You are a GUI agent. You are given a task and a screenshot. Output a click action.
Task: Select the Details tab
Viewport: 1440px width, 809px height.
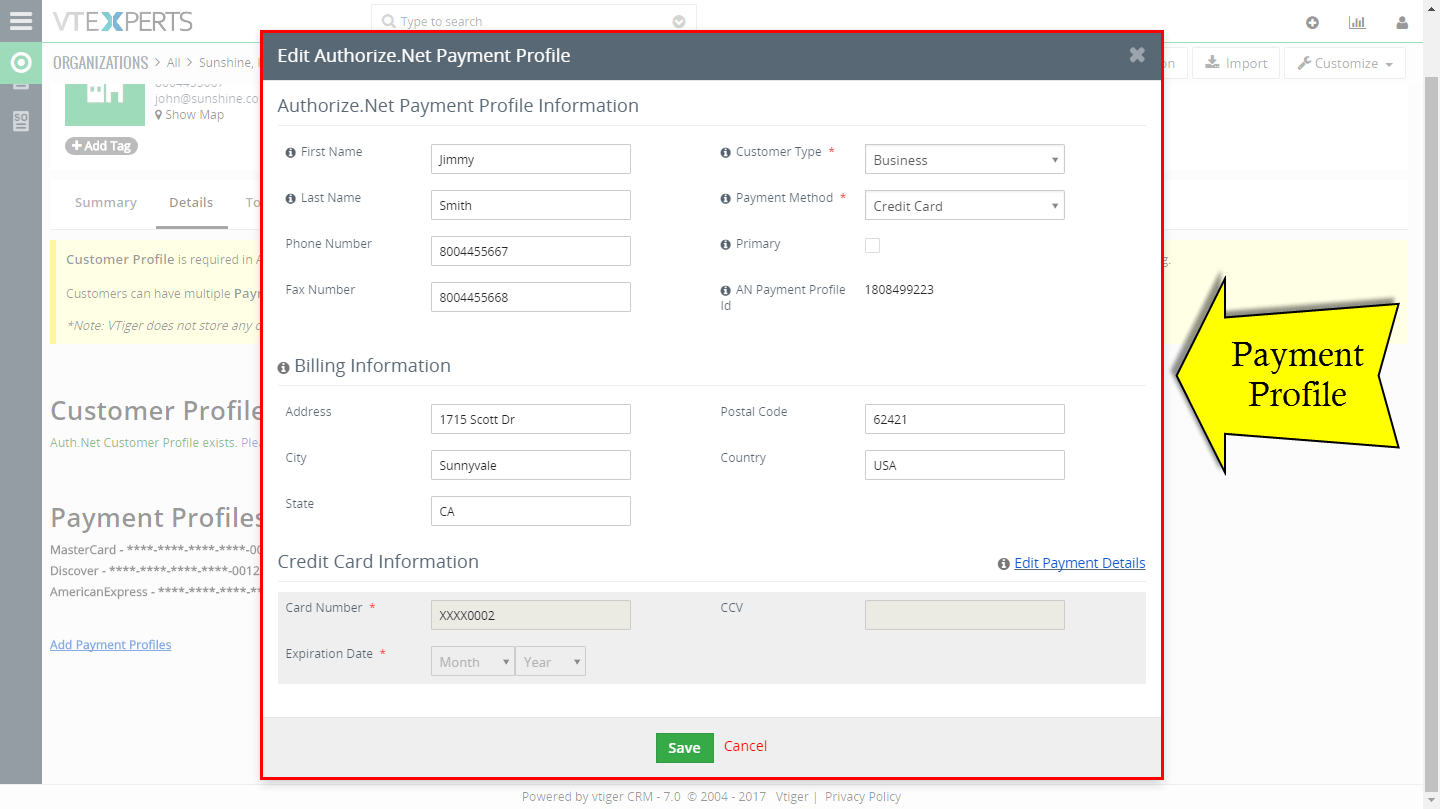[191, 202]
